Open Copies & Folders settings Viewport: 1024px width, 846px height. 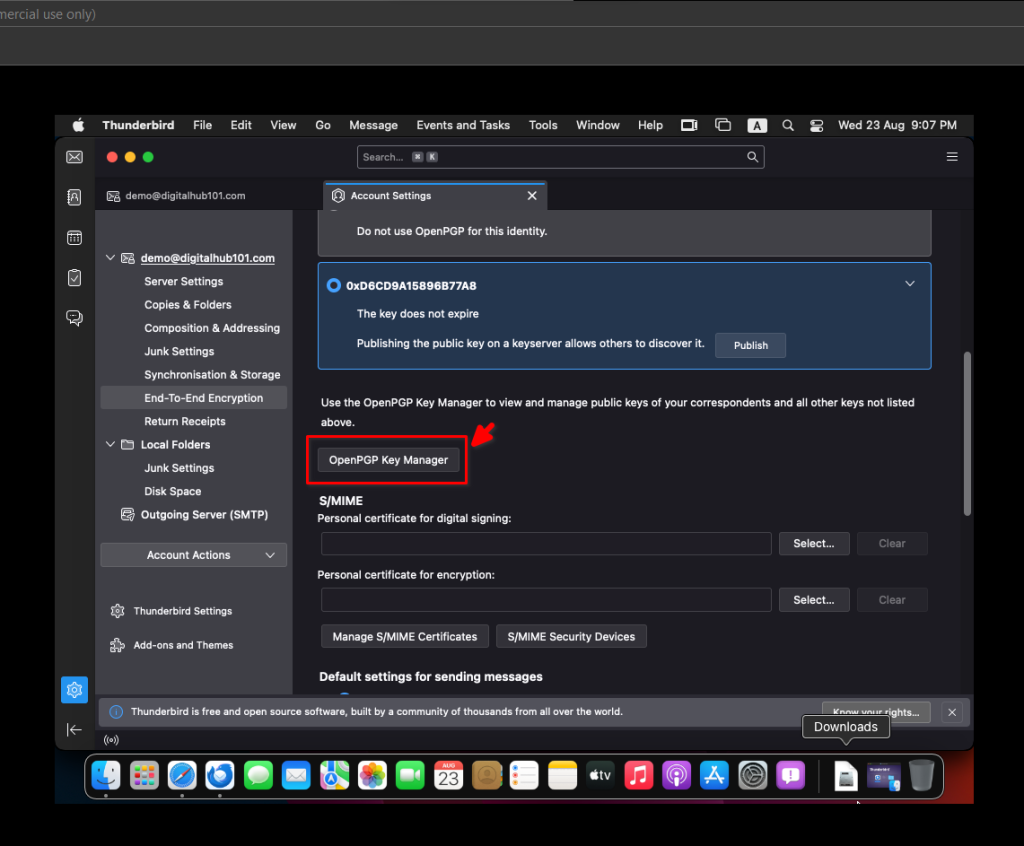click(188, 304)
